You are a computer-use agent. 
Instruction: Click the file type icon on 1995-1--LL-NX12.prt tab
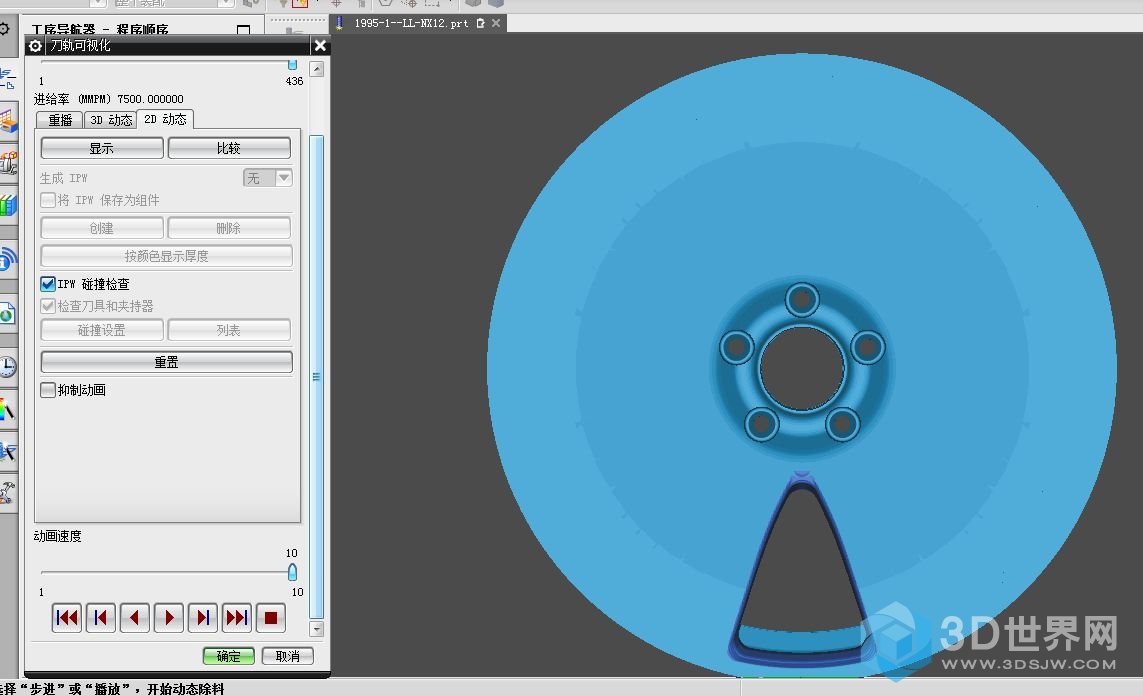[339, 23]
